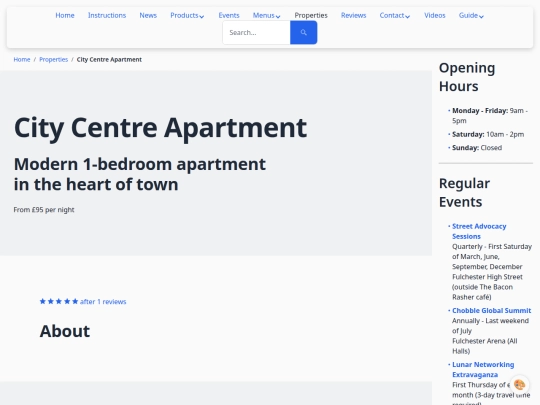Open the Instructions nav item
The height and width of the screenshot is (405, 540).
coord(107,15)
